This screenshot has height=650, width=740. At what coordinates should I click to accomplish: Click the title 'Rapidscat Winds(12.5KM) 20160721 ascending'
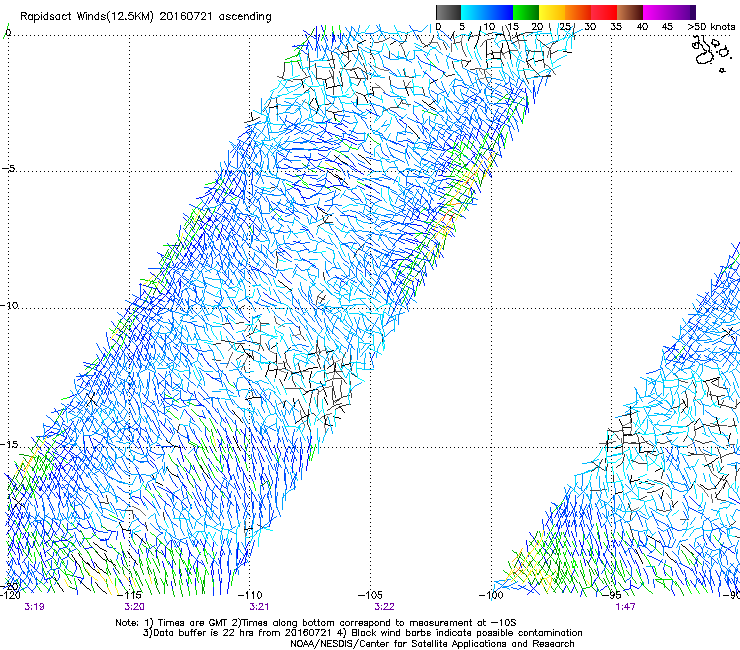click(146, 17)
